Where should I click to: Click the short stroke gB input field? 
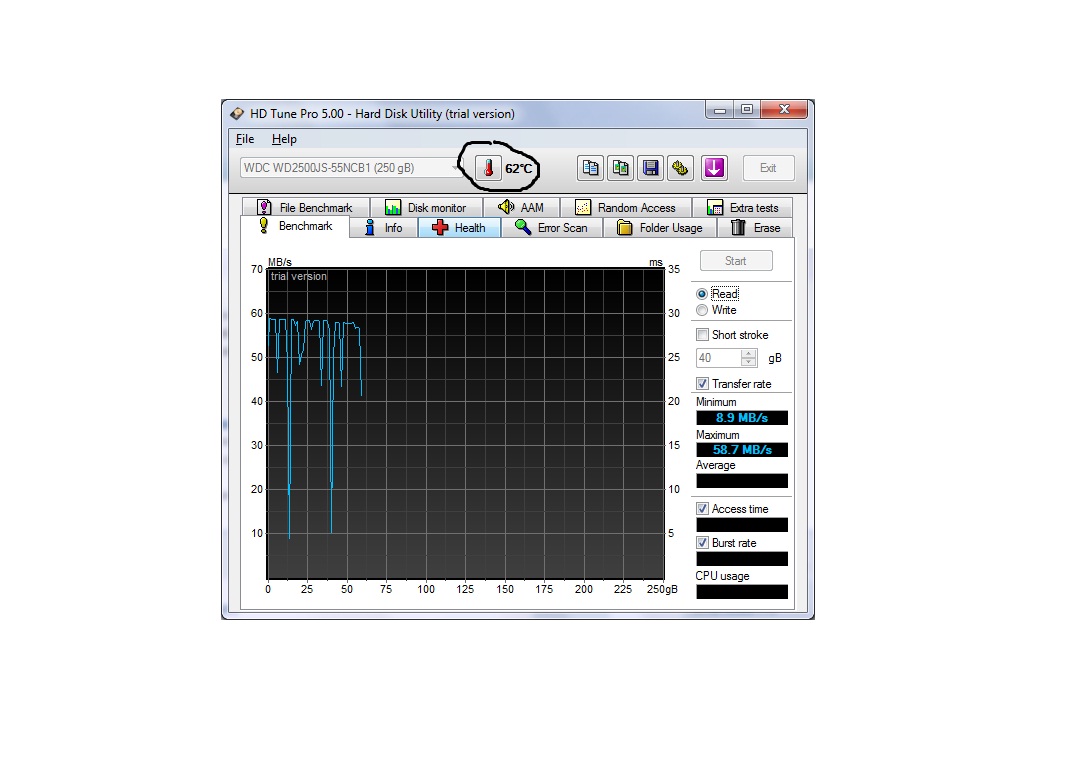coord(719,358)
